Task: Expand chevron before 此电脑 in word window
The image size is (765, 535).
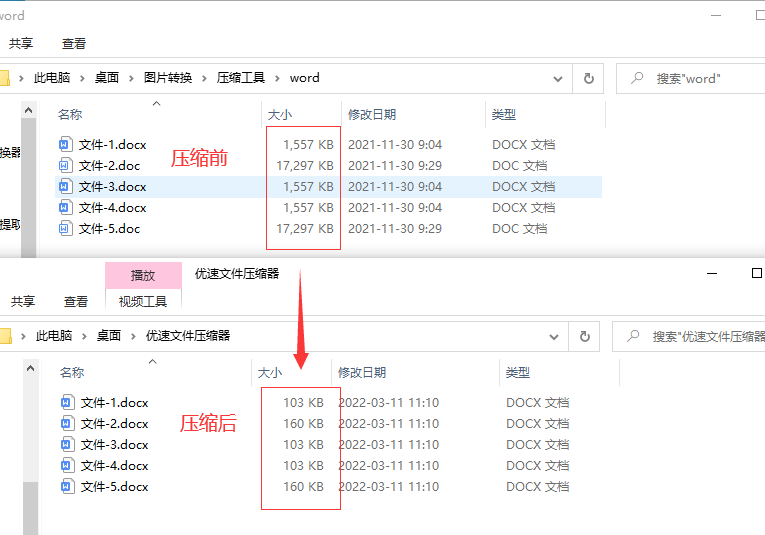Action: (21, 78)
